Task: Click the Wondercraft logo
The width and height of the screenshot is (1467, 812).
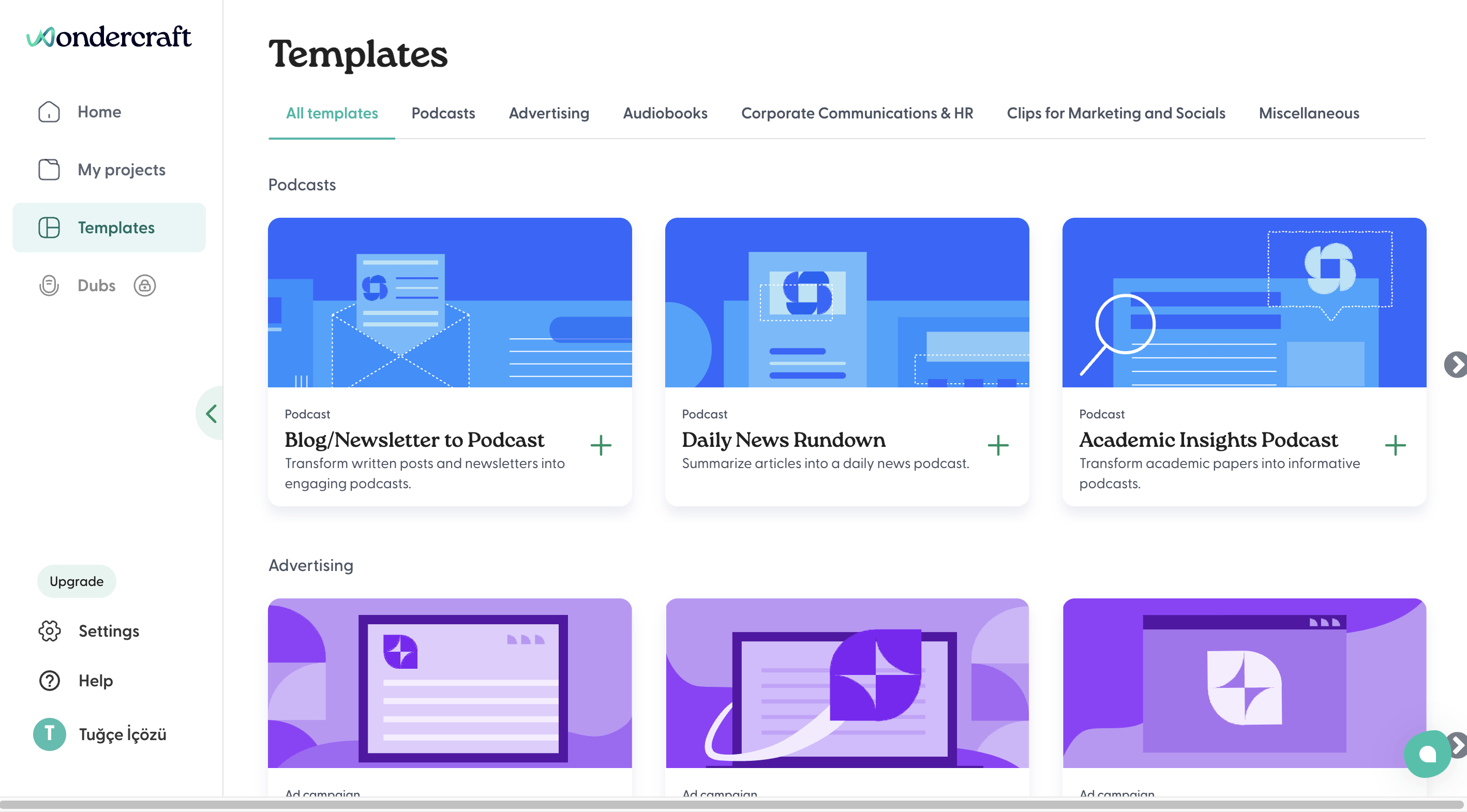Action: click(x=108, y=37)
